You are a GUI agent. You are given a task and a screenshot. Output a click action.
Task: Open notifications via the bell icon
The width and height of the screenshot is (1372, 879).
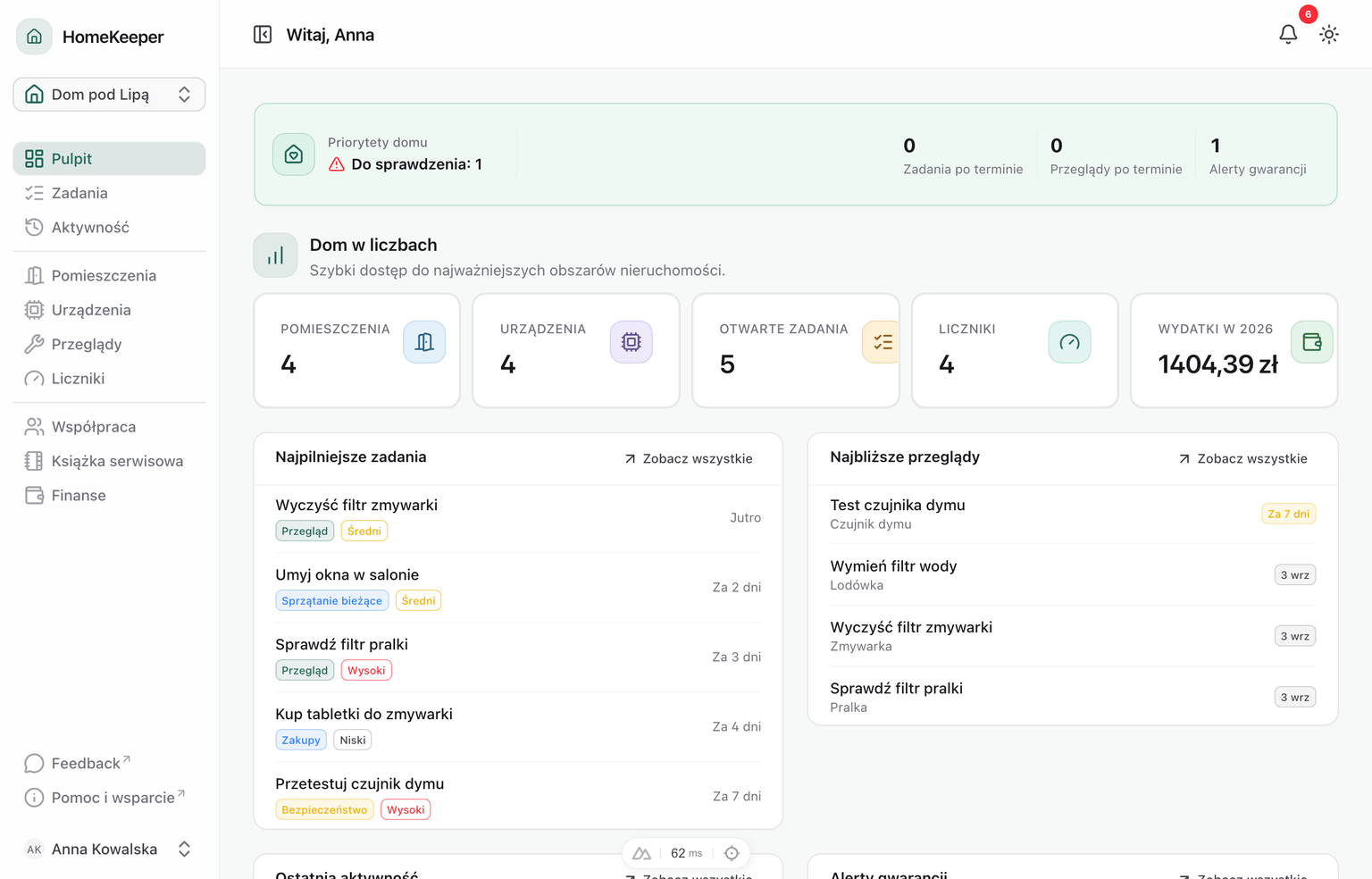point(1288,35)
